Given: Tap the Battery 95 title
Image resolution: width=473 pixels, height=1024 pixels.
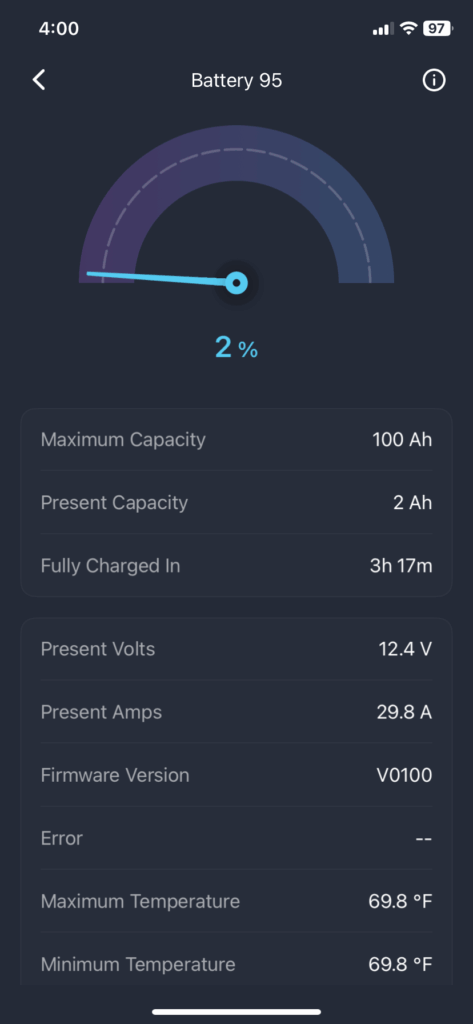Looking at the screenshot, I should [236, 80].
